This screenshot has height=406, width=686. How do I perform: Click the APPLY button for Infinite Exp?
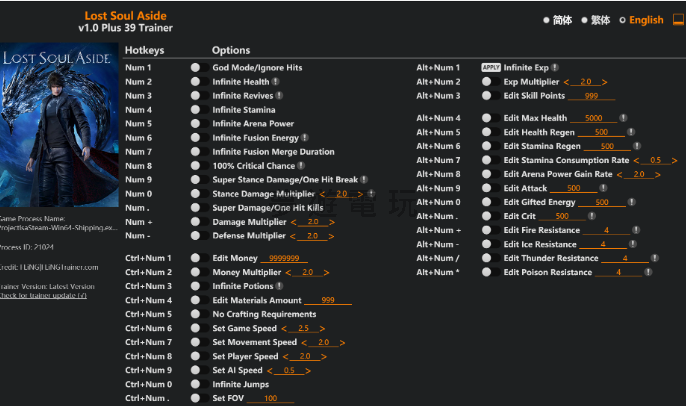coord(491,67)
